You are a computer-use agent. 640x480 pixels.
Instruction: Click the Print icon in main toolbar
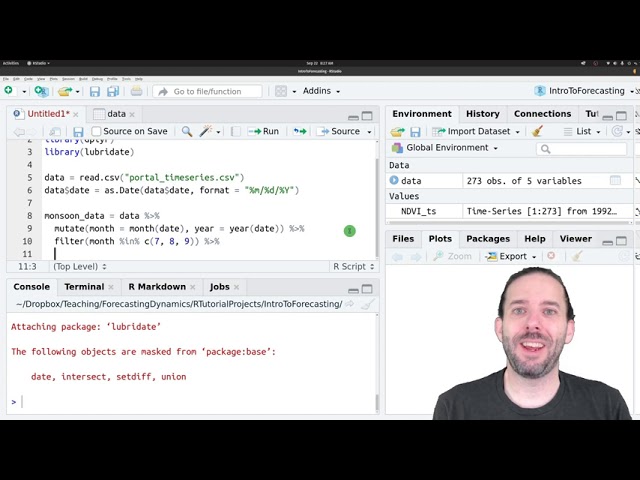136,91
